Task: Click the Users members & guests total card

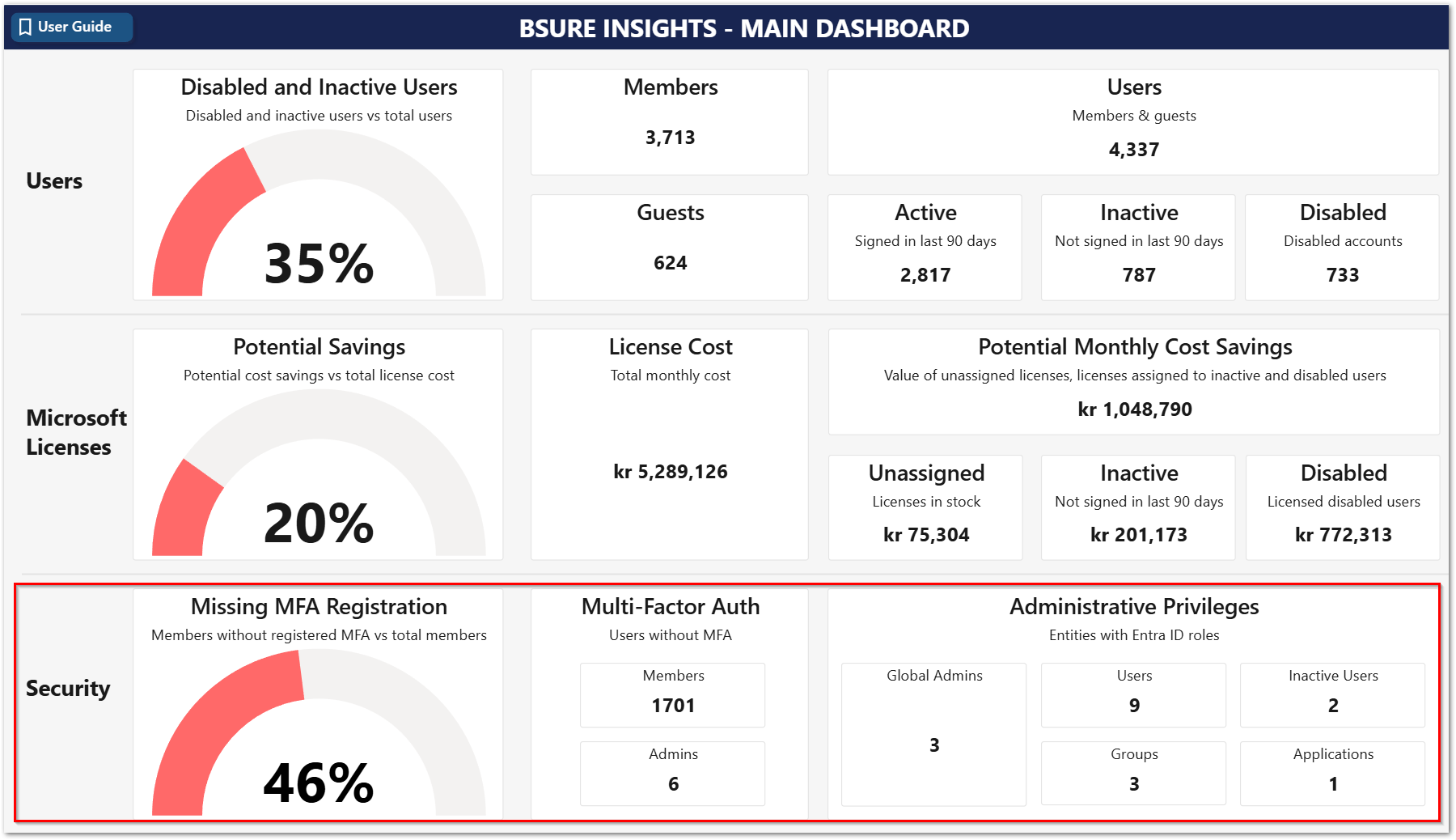Action: pyautogui.click(x=1133, y=121)
